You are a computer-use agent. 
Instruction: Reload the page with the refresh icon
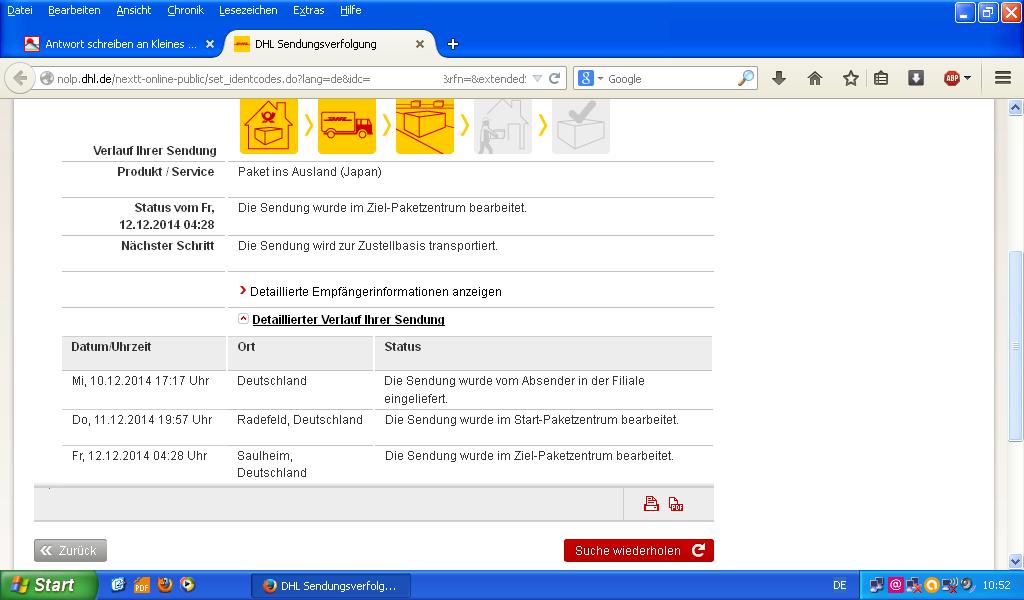click(x=555, y=78)
